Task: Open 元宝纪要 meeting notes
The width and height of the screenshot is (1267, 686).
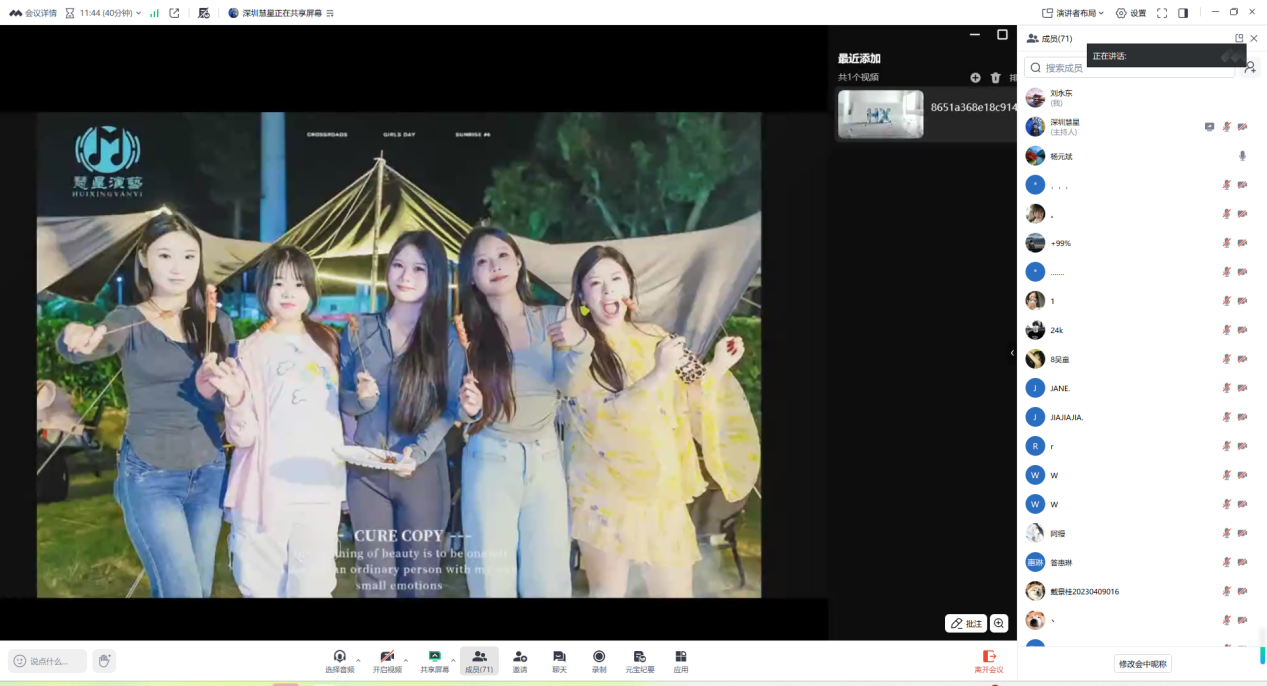Action: (x=640, y=661)
